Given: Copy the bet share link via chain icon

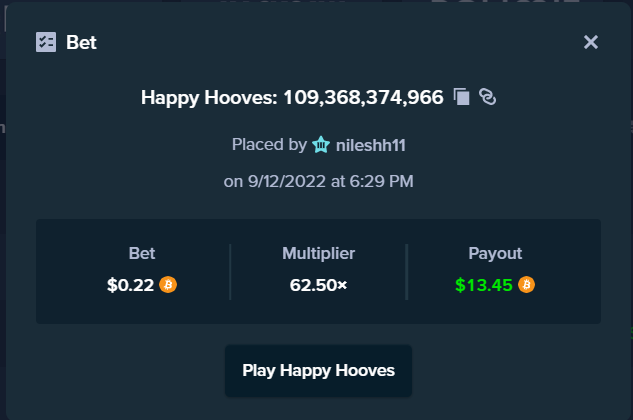Looking at the screenshot, I should click(x=487, y=97).
